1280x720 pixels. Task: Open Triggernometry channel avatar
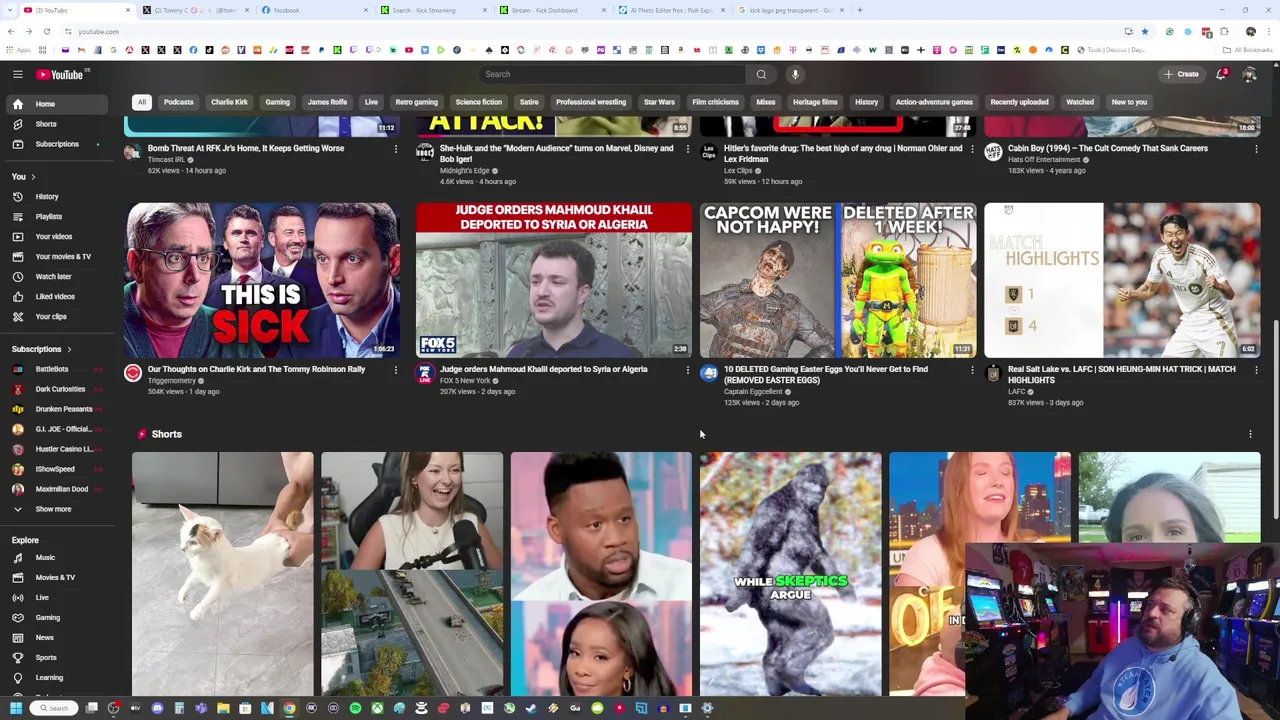click(x=133, y=373)
